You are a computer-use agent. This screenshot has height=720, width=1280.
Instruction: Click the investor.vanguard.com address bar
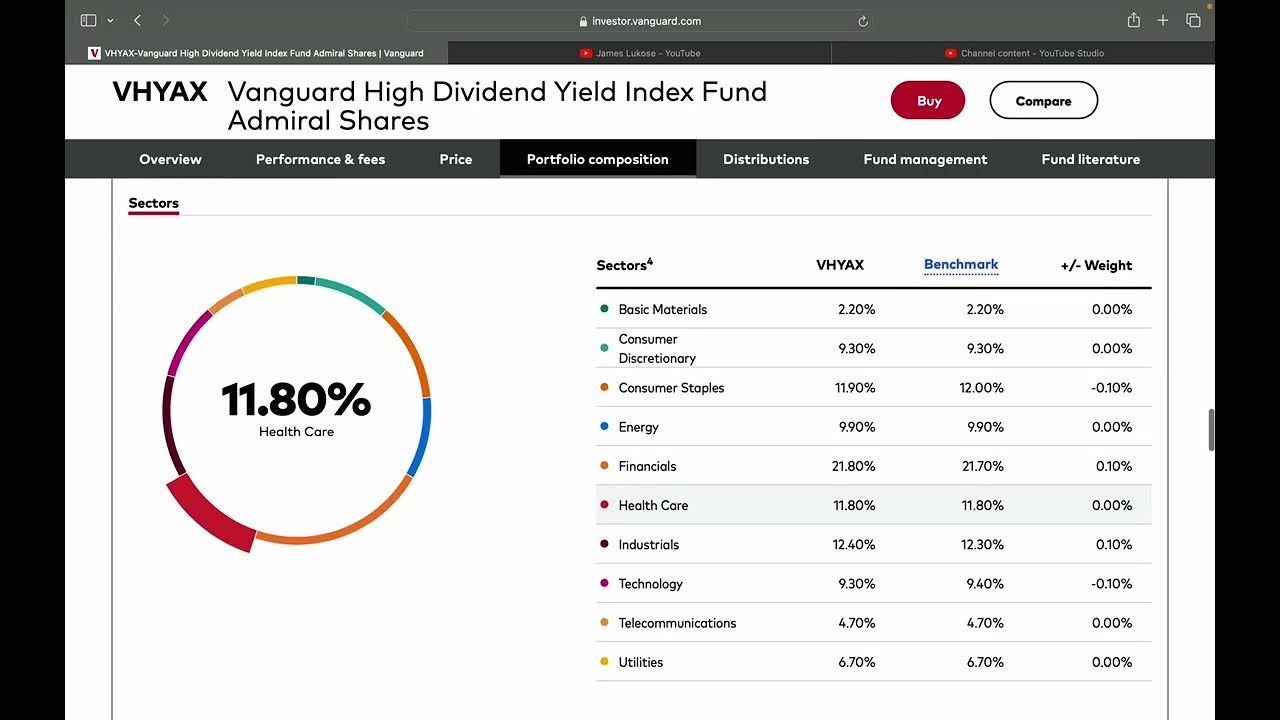[x=640, y=21]
